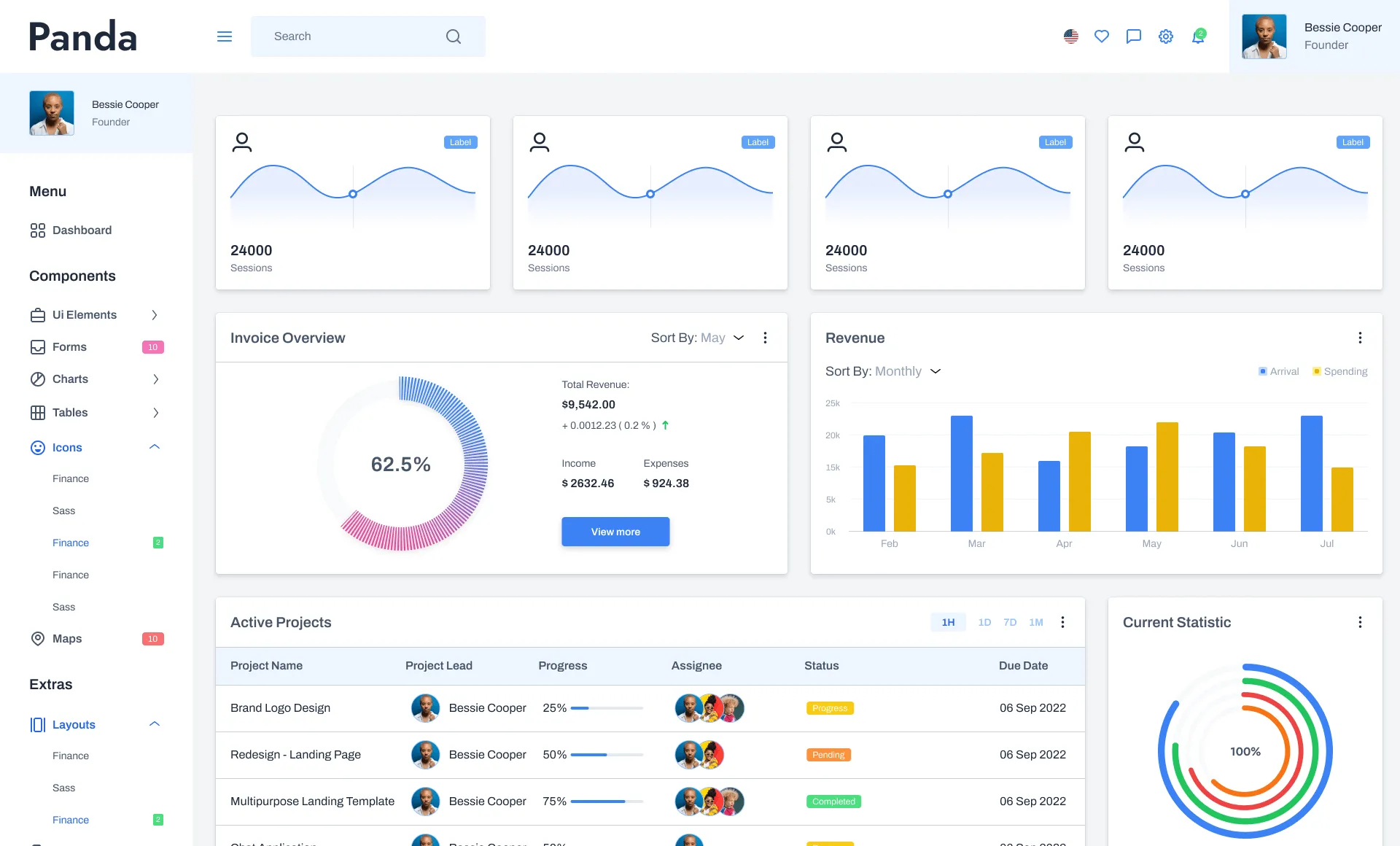Click the hamburger menu icon
1400x846 pixels.
pyautogui.click(x=224, y=36)
